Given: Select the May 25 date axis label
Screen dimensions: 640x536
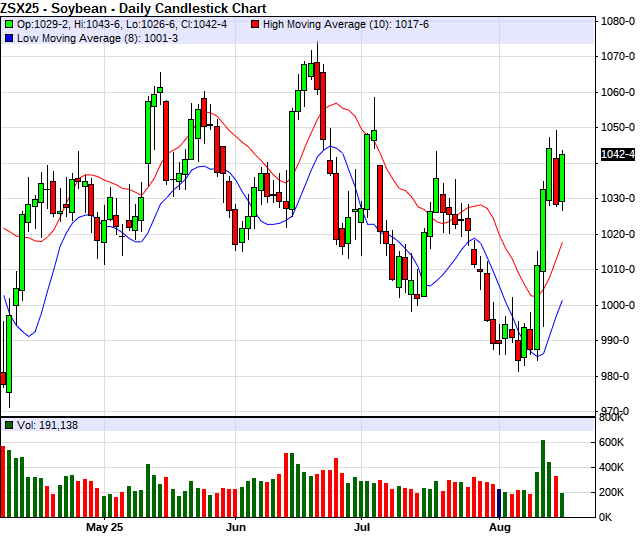Looking at the screenshot, I should pos(104,526).
